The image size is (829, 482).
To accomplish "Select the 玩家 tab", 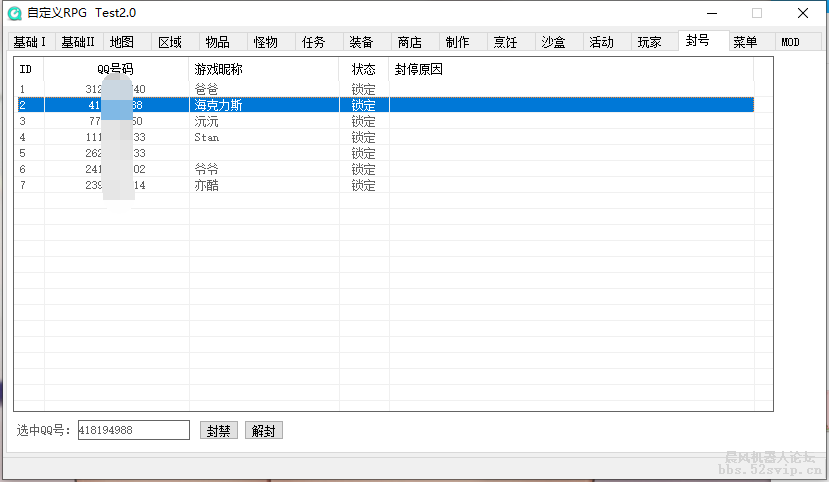I will tap(649, 42).
